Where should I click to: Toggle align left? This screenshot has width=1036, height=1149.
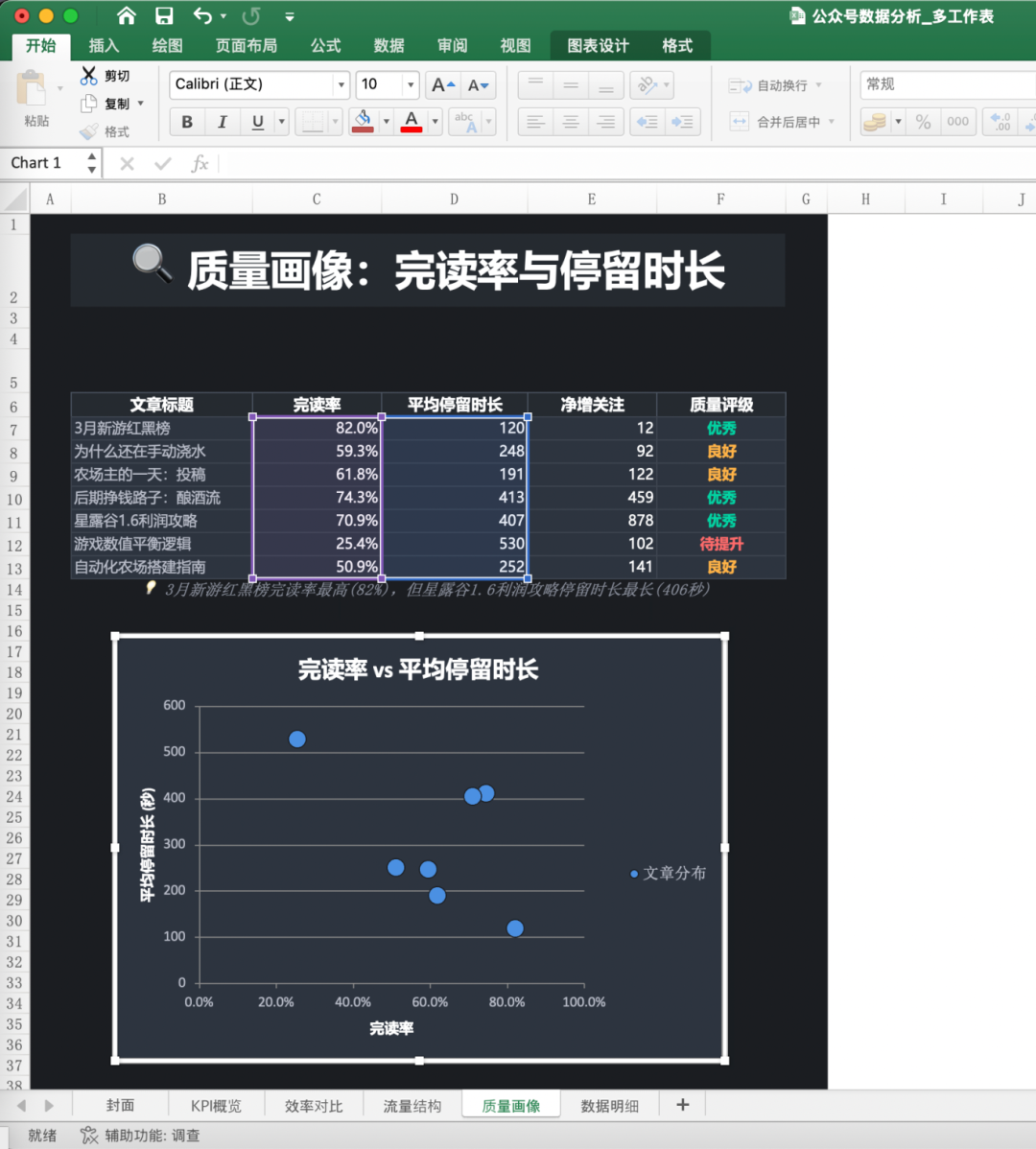(x=535, y=122)
